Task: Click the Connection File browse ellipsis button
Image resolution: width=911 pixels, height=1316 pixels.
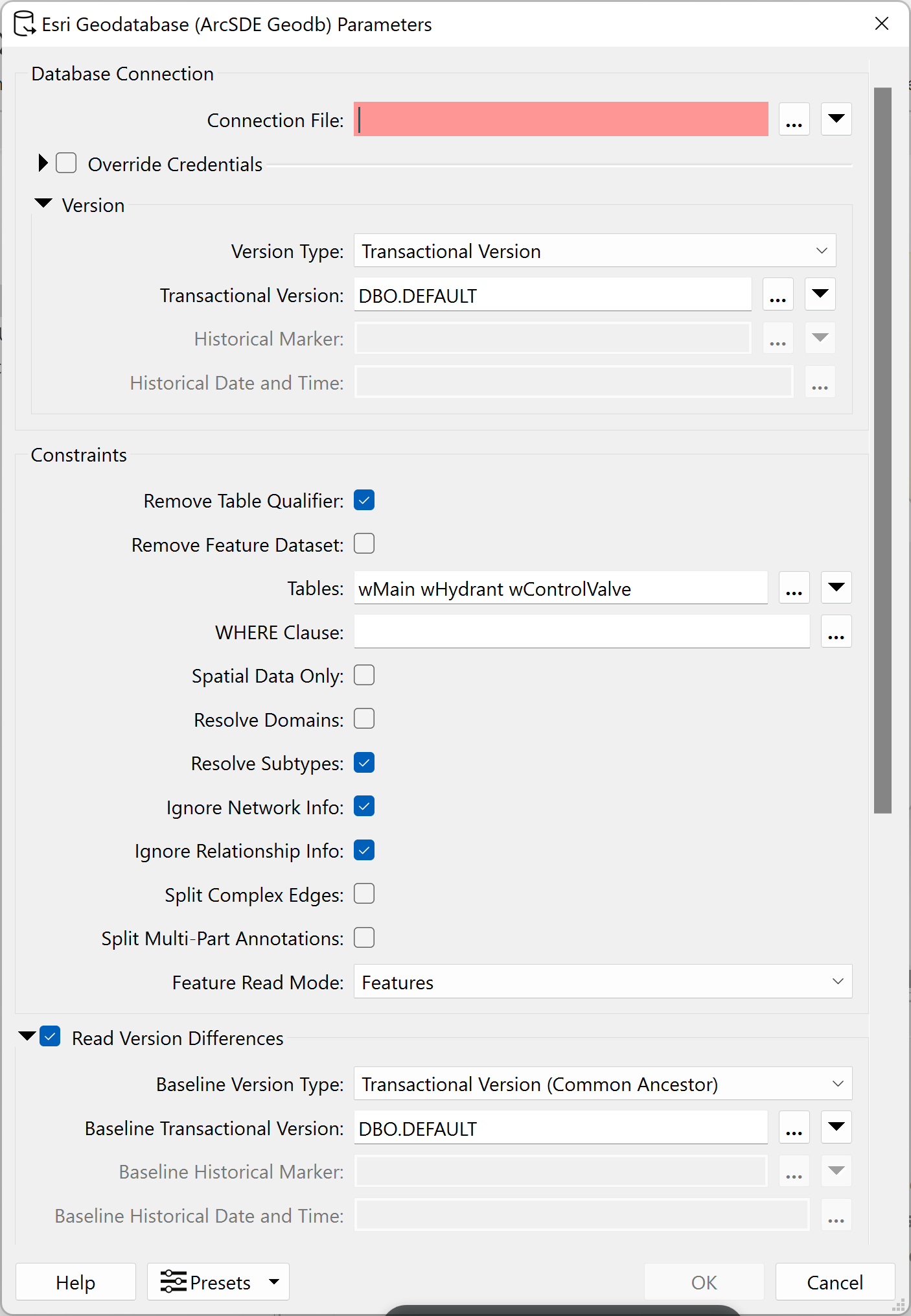Action: (x=794, y=119)
